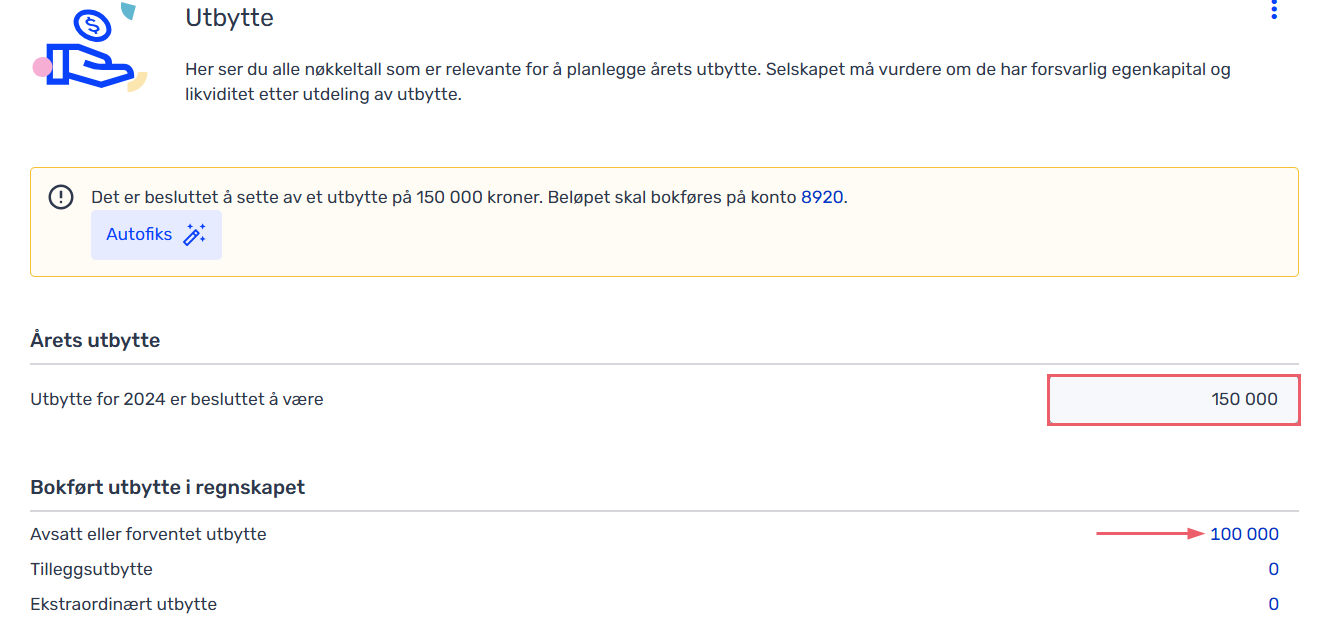Select the Årets utbytte section heading
Image resolution: width=1328 pixels, height=630 pixels.
pos(95,340)
